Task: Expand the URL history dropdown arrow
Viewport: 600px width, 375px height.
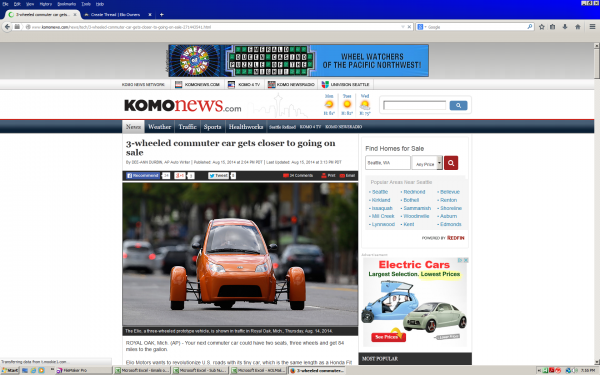Action: click(x=403, y=27)
